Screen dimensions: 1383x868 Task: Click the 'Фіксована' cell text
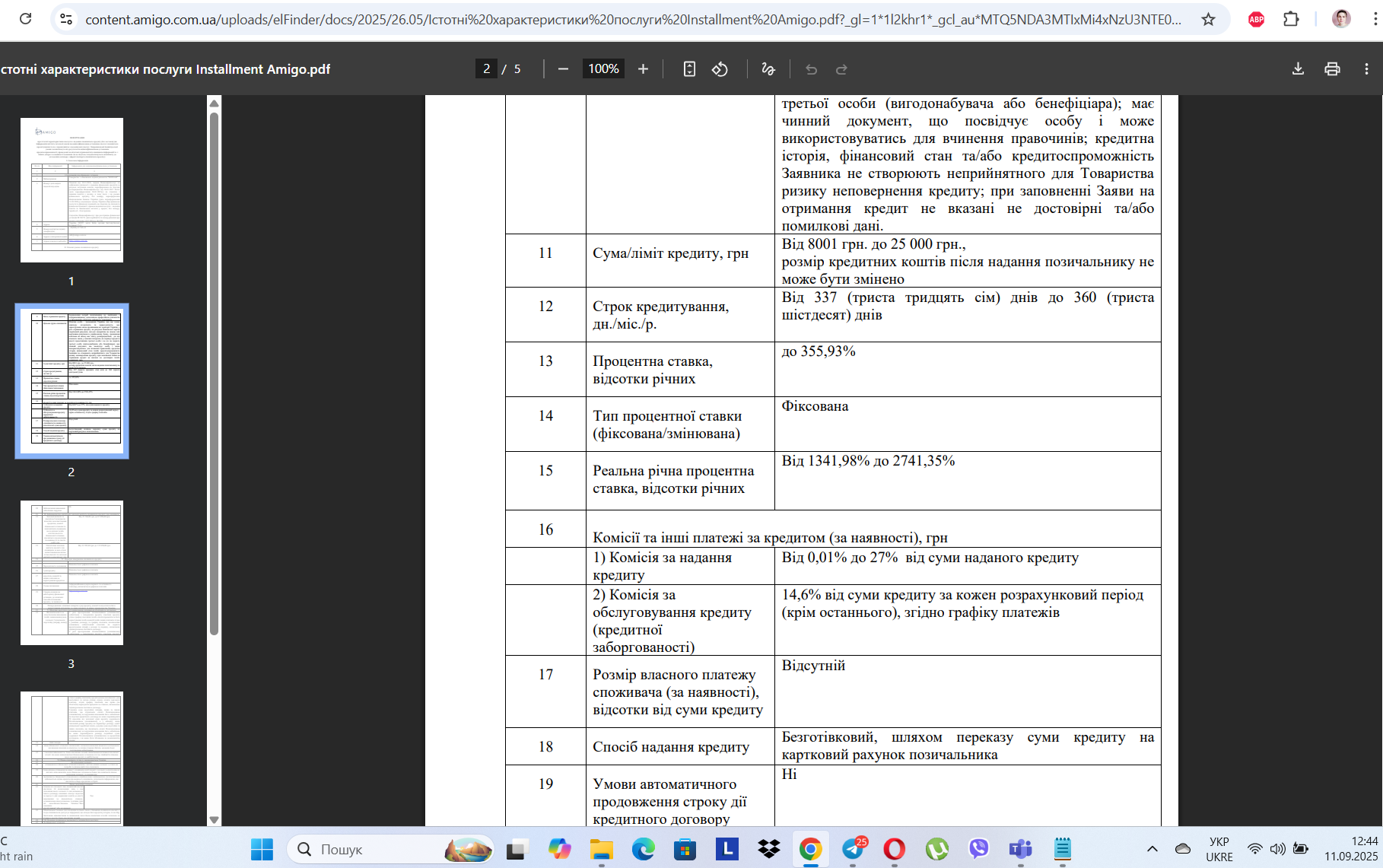(815, 406)
